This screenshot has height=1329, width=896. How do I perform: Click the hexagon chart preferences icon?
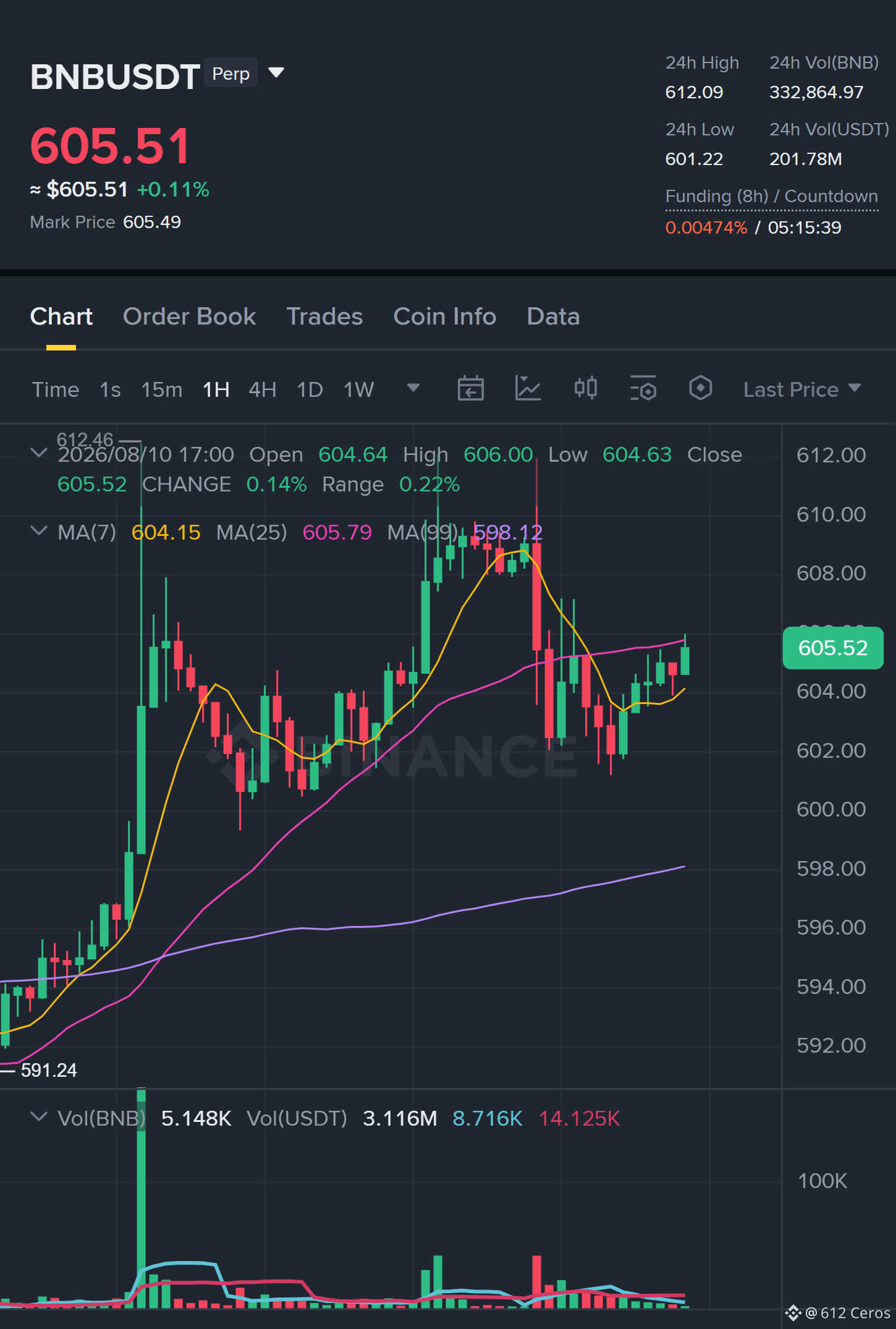coord(700,388)
